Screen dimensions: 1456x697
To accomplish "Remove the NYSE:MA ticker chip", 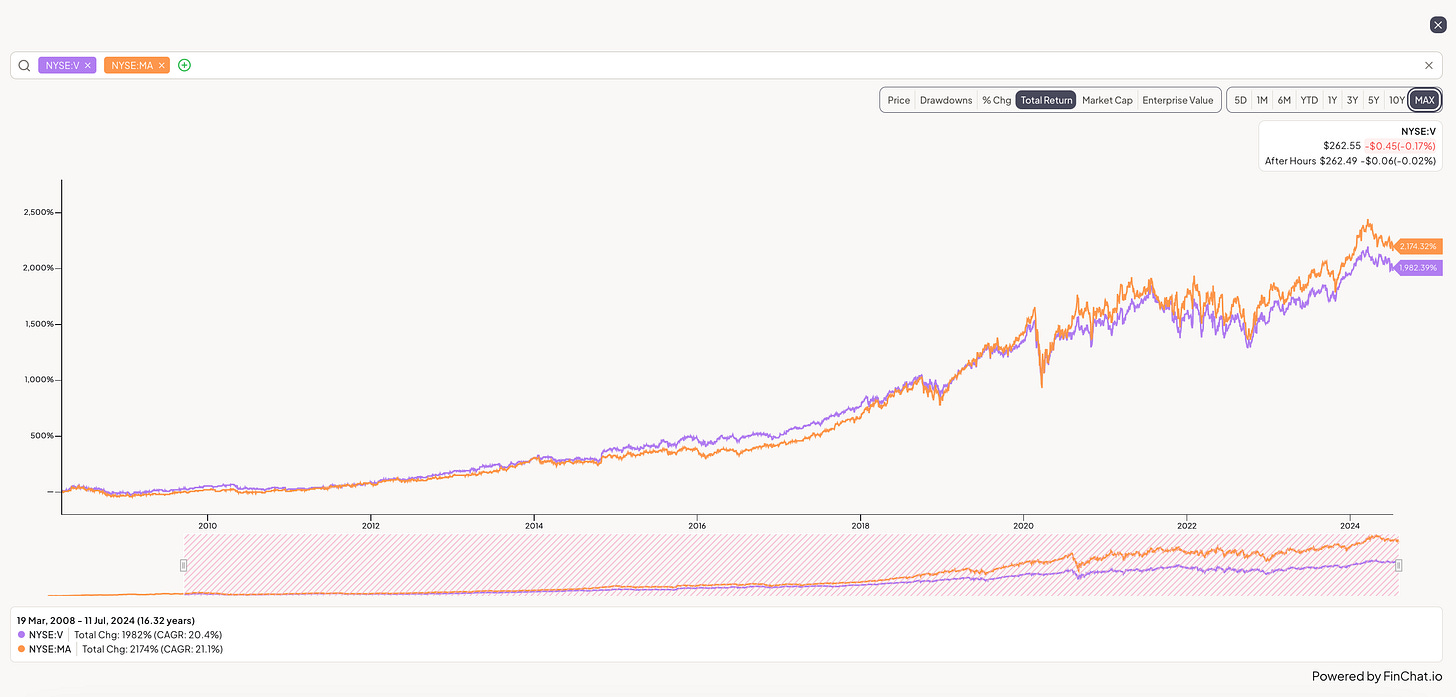I will tap(161, 65).
